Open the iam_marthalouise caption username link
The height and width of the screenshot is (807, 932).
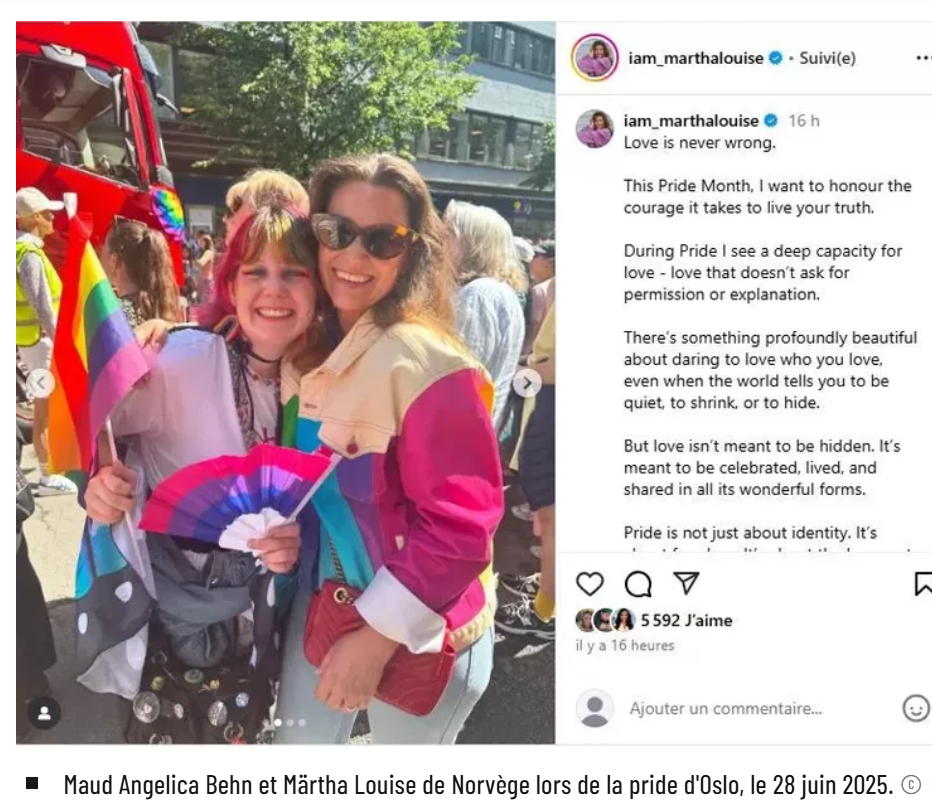691,121
